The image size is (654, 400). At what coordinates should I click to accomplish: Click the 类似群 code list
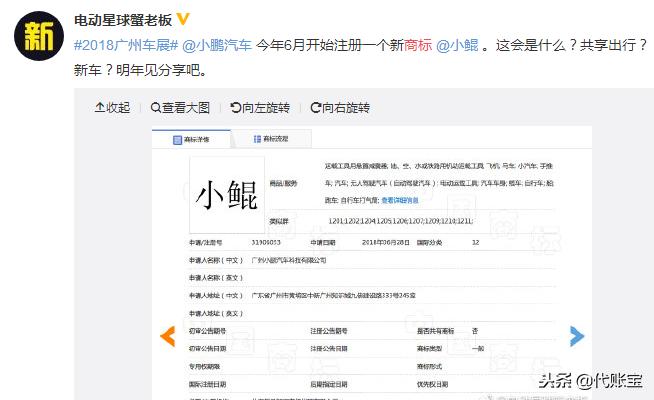pyautogui.click(x=400, y=221)
